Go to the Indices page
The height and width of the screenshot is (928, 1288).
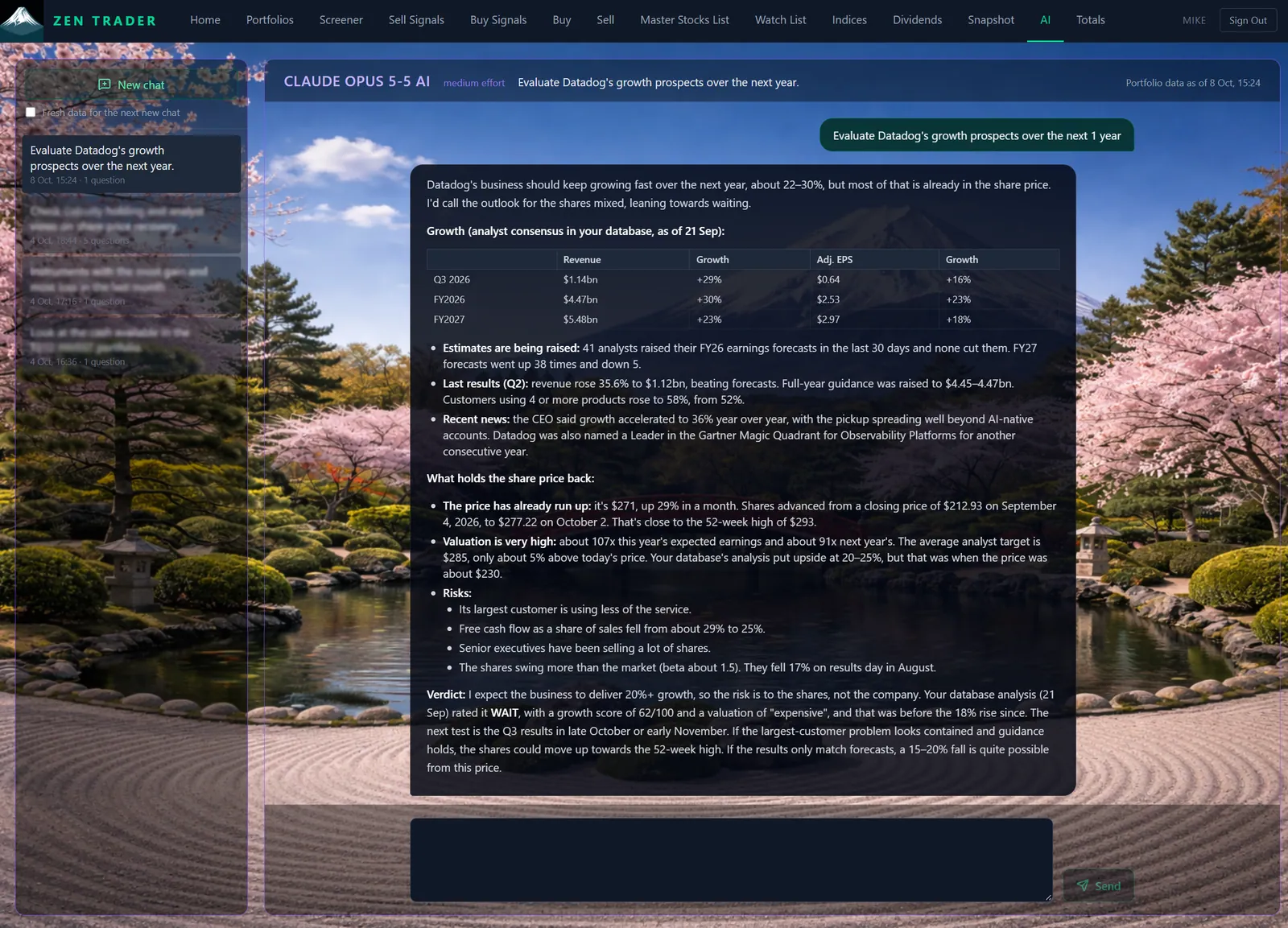tap(849, 20)
